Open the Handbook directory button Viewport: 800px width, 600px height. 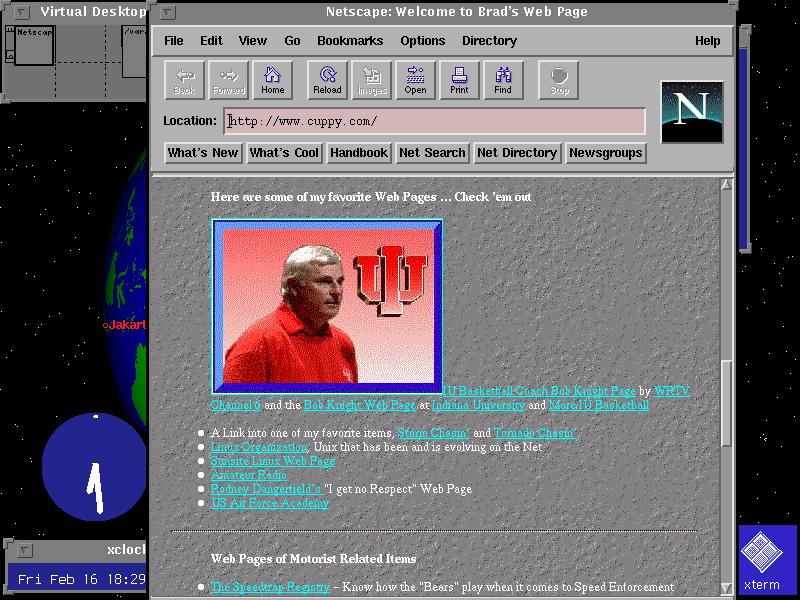click(x=359, y=153)
